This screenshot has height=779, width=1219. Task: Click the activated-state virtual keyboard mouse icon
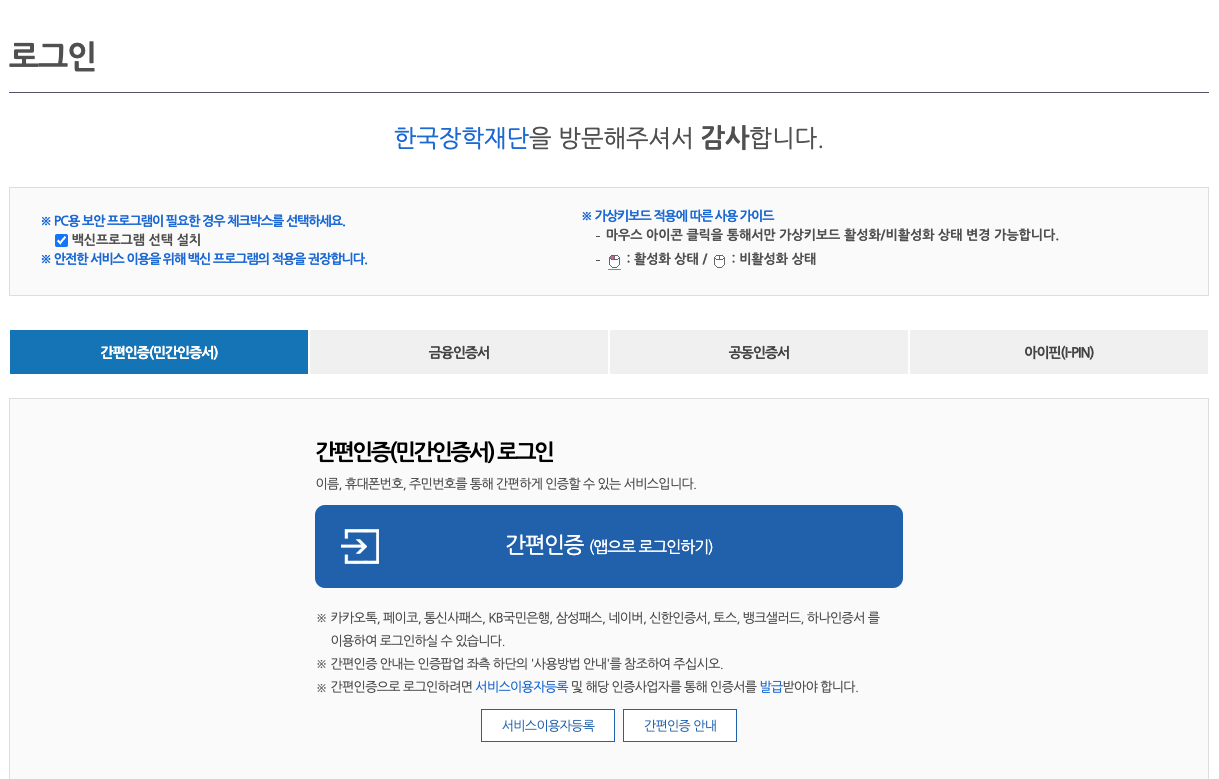[614, 261]
